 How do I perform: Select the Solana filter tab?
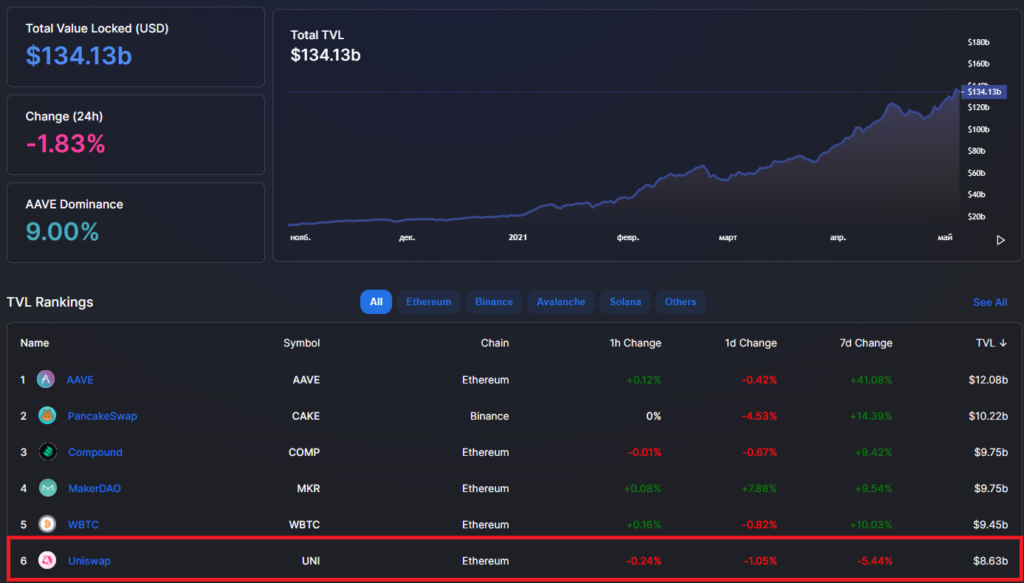(625, 302)
